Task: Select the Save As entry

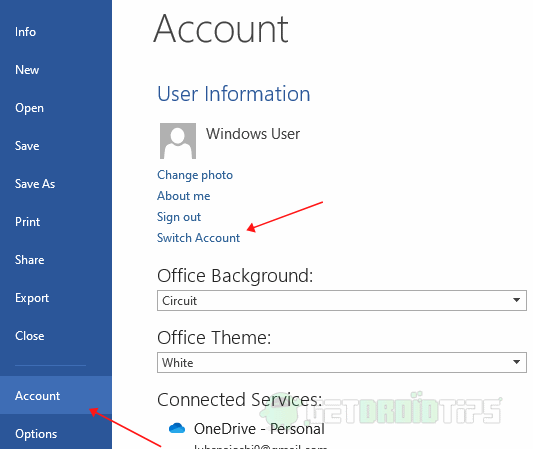Action: [35, 184]
